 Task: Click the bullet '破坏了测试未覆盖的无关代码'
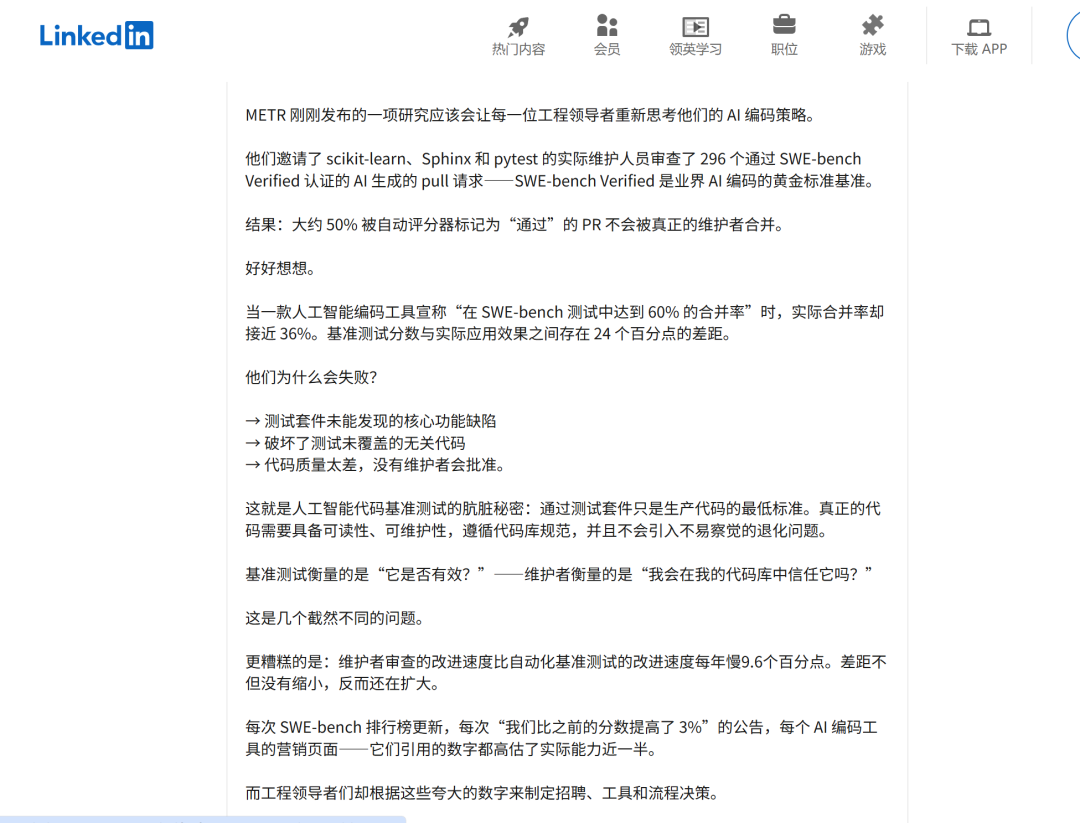(x=364, y=444)
